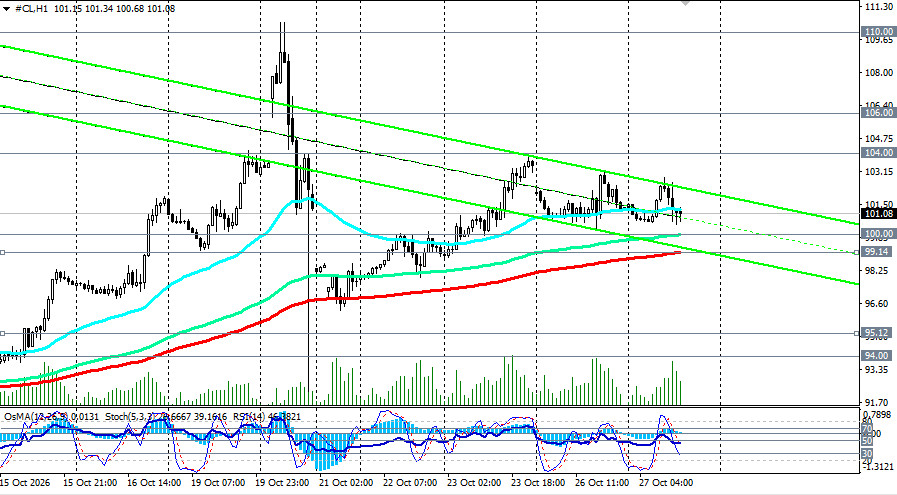Click the 103.15 scale value on price axis
897x495 pixels.
pos(879,172)
